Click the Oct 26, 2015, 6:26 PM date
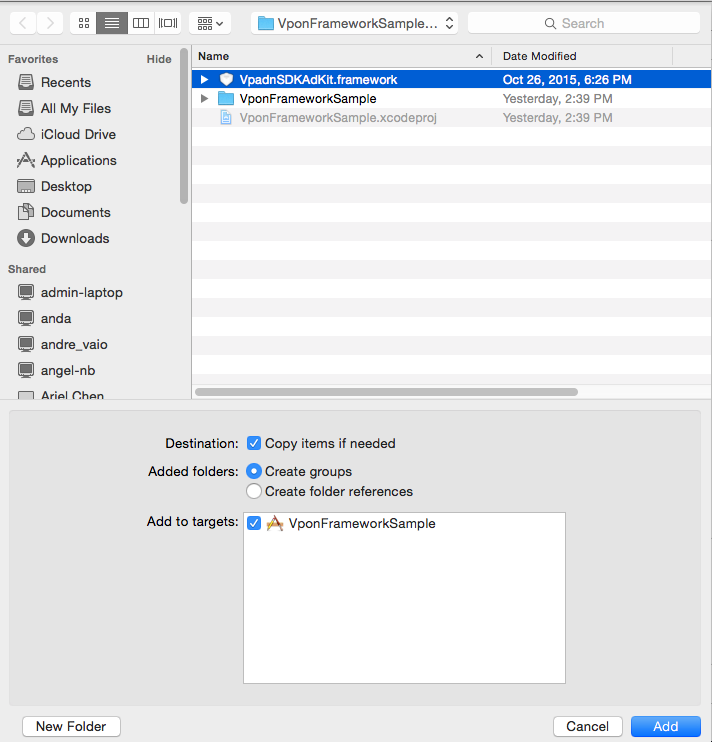The height and width of the screenshot is (742, 712). (x=567, y=80)
